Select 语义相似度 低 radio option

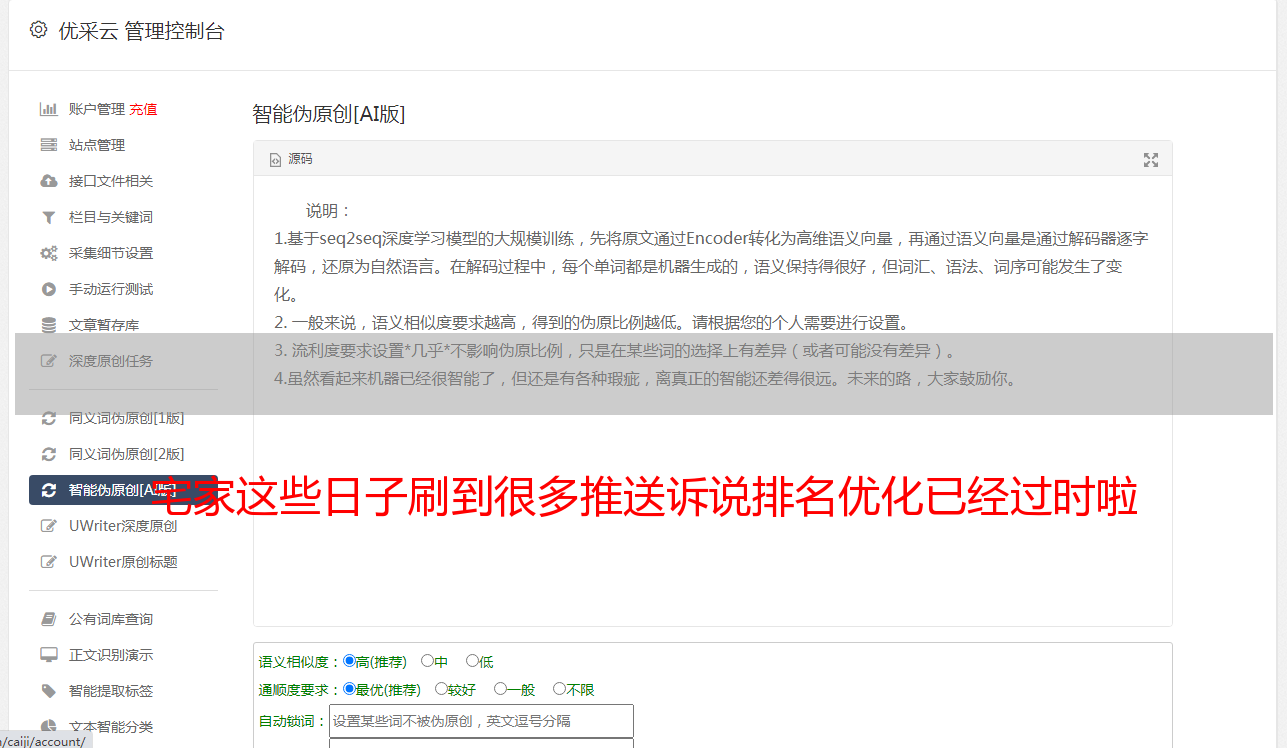(480, 661)
